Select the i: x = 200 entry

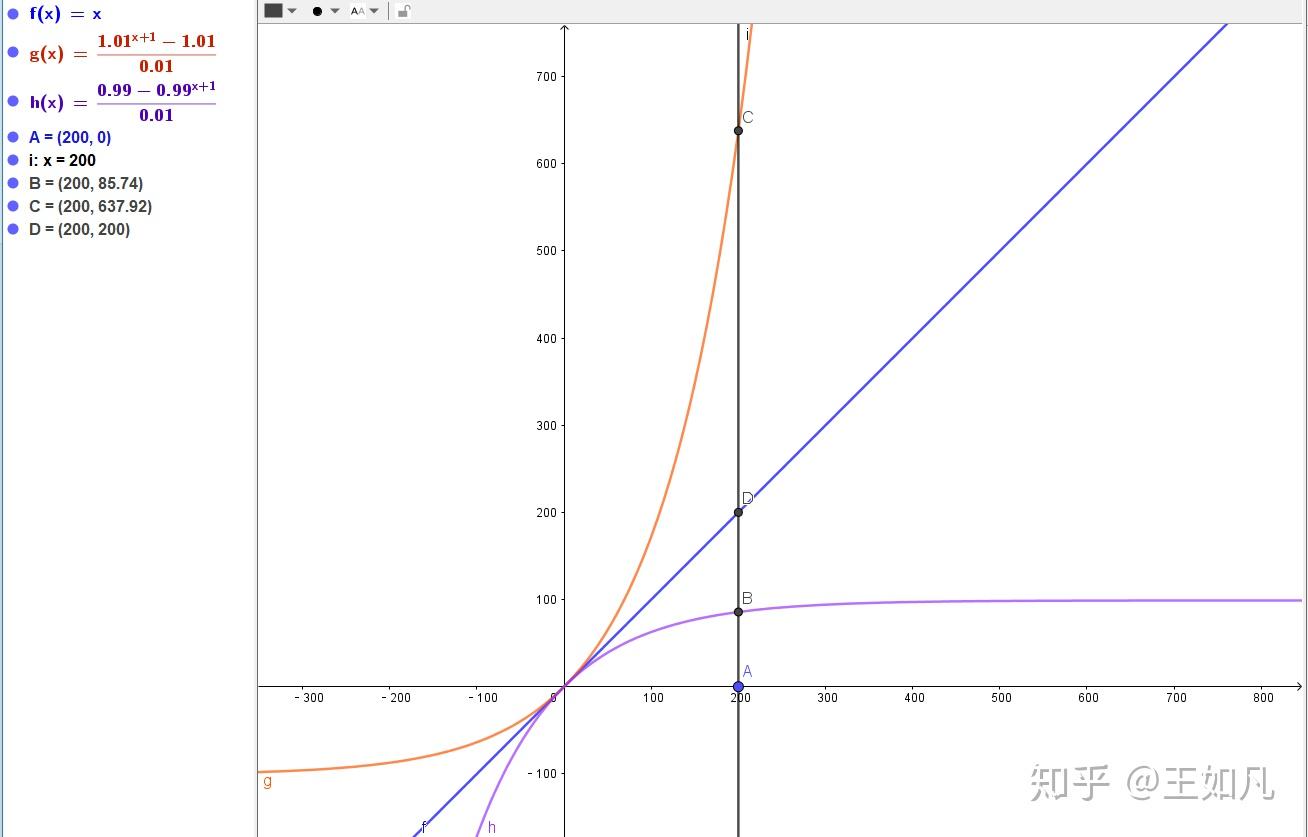(x=62, y=160)
